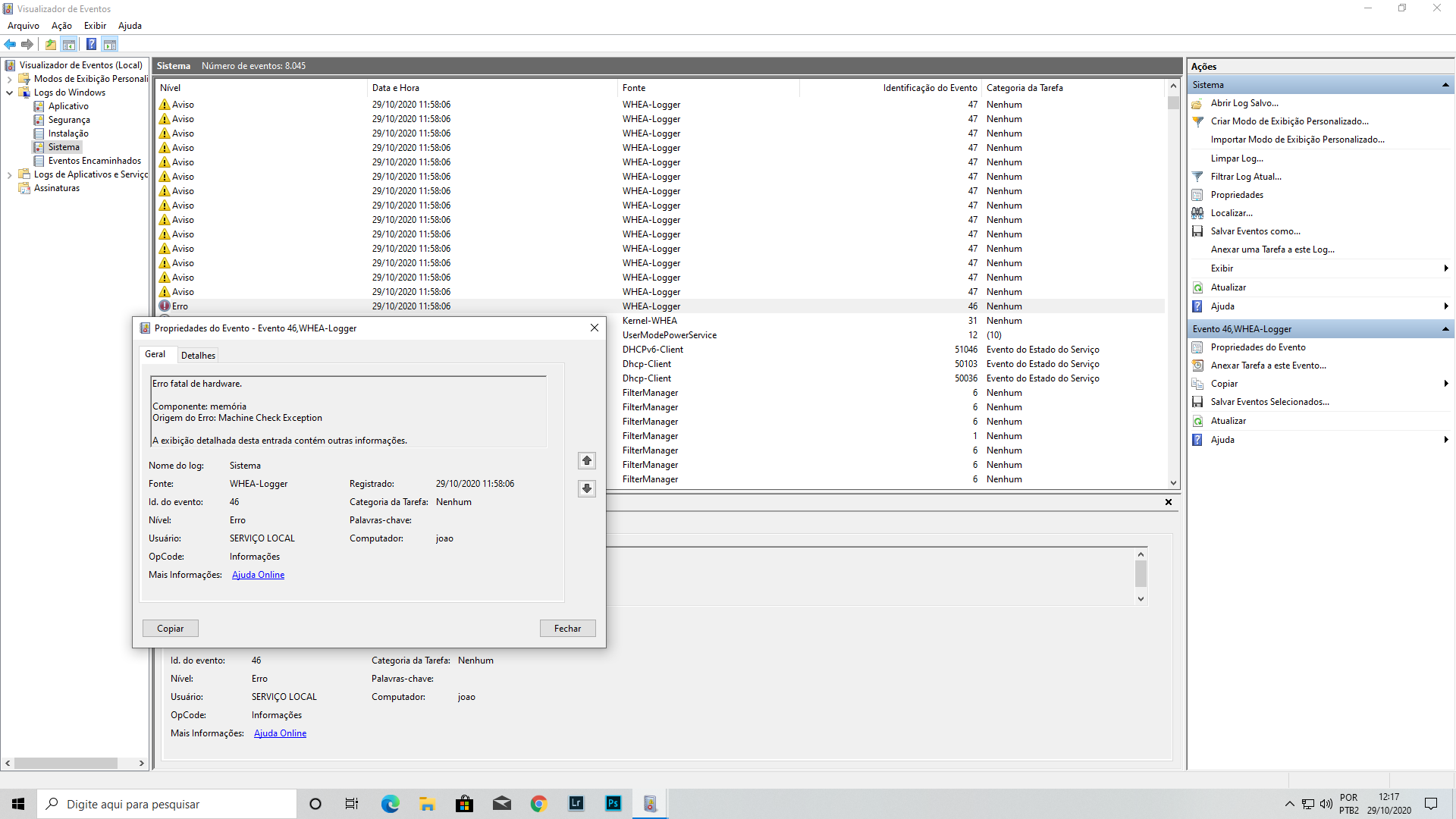
Task: Select Assinaturas in tree
Action: pos(57,188)
